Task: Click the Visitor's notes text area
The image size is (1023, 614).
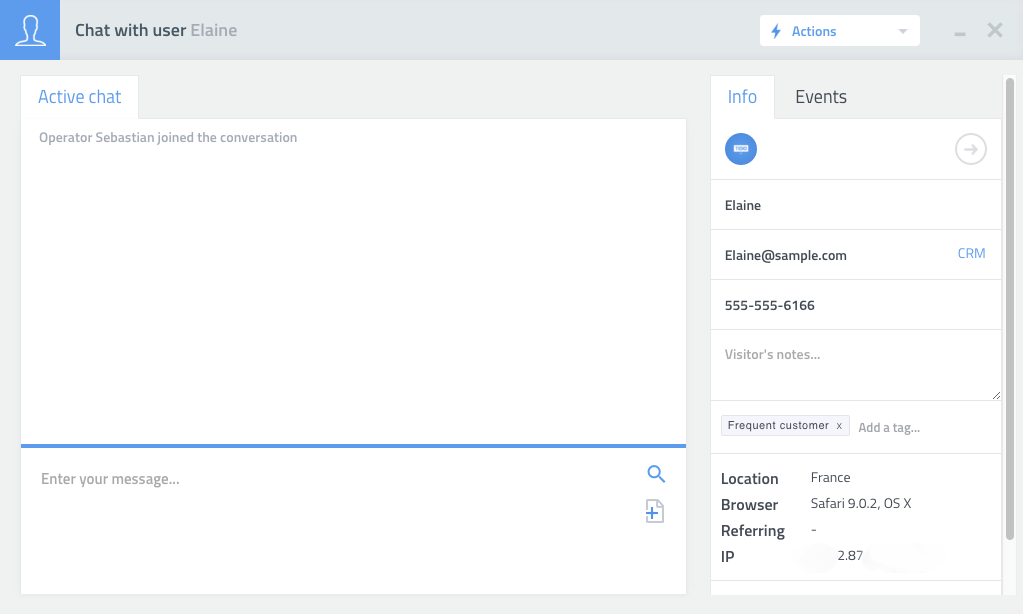Action: click(x=855, y=365)
